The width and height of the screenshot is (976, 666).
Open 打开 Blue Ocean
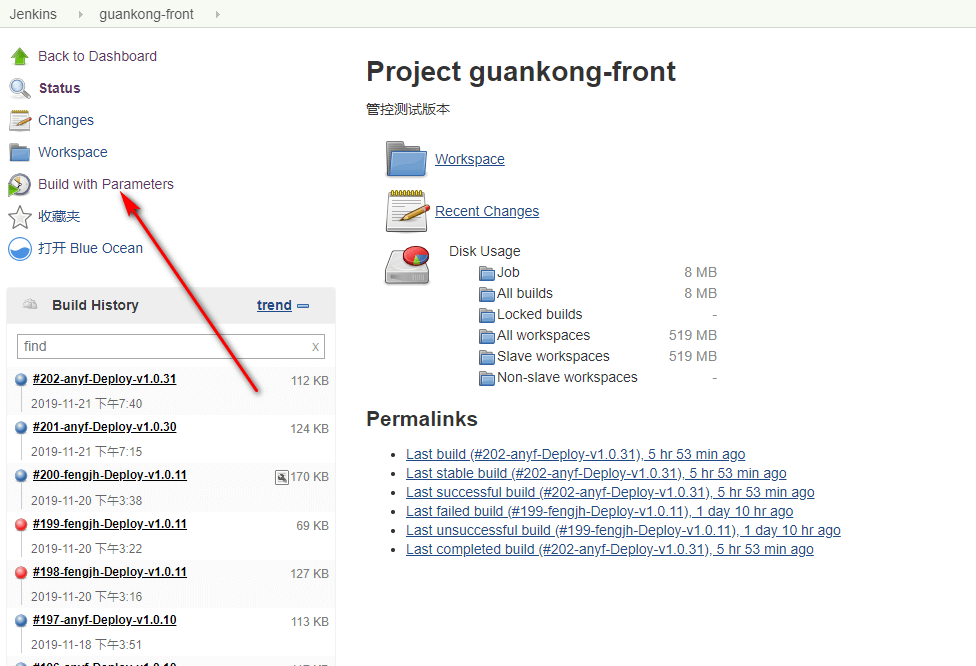tap(90, 248)
